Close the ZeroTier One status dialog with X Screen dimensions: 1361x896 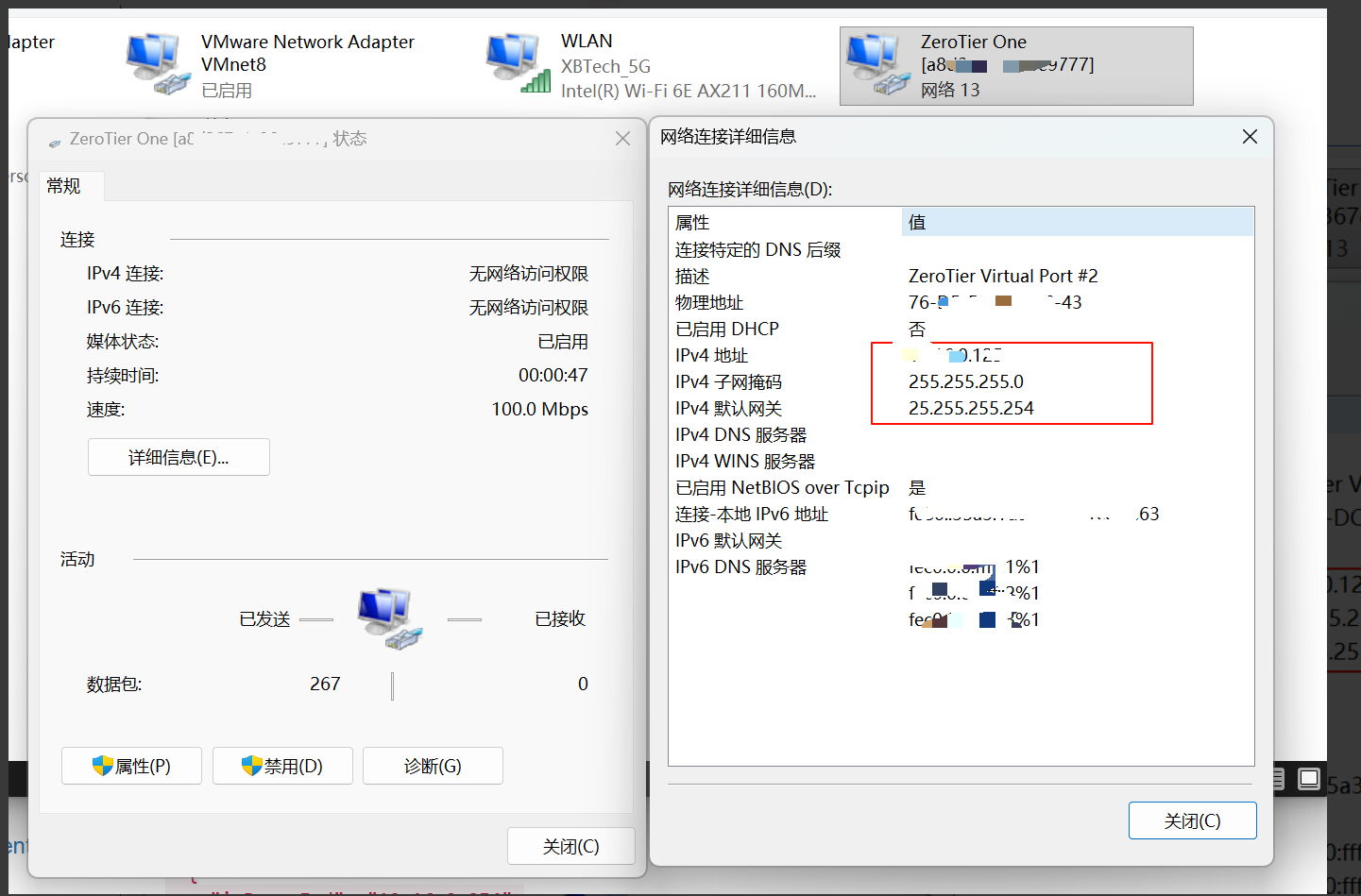pyautogui.click(x=622, y=139)
